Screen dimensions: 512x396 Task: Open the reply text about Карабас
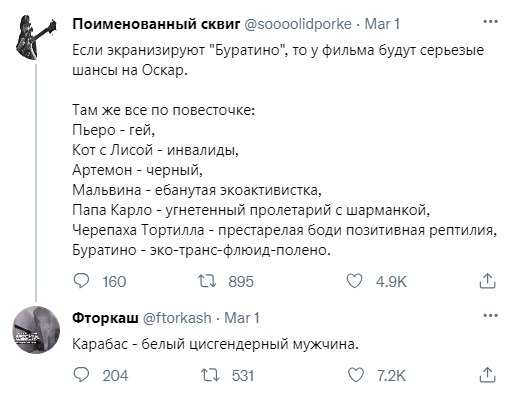point(215,344)
